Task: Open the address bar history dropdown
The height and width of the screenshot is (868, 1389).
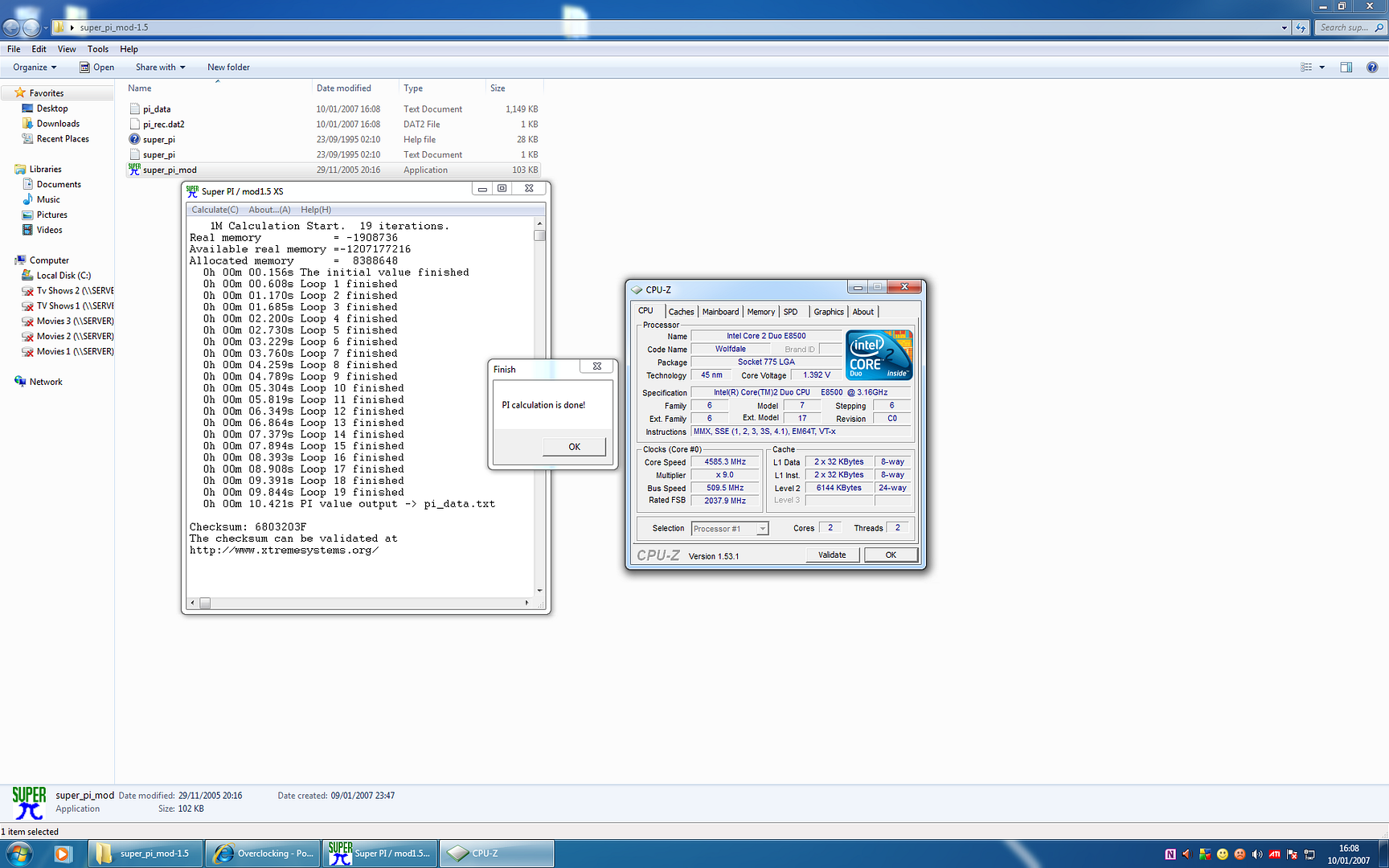Action: [1284, 27]
